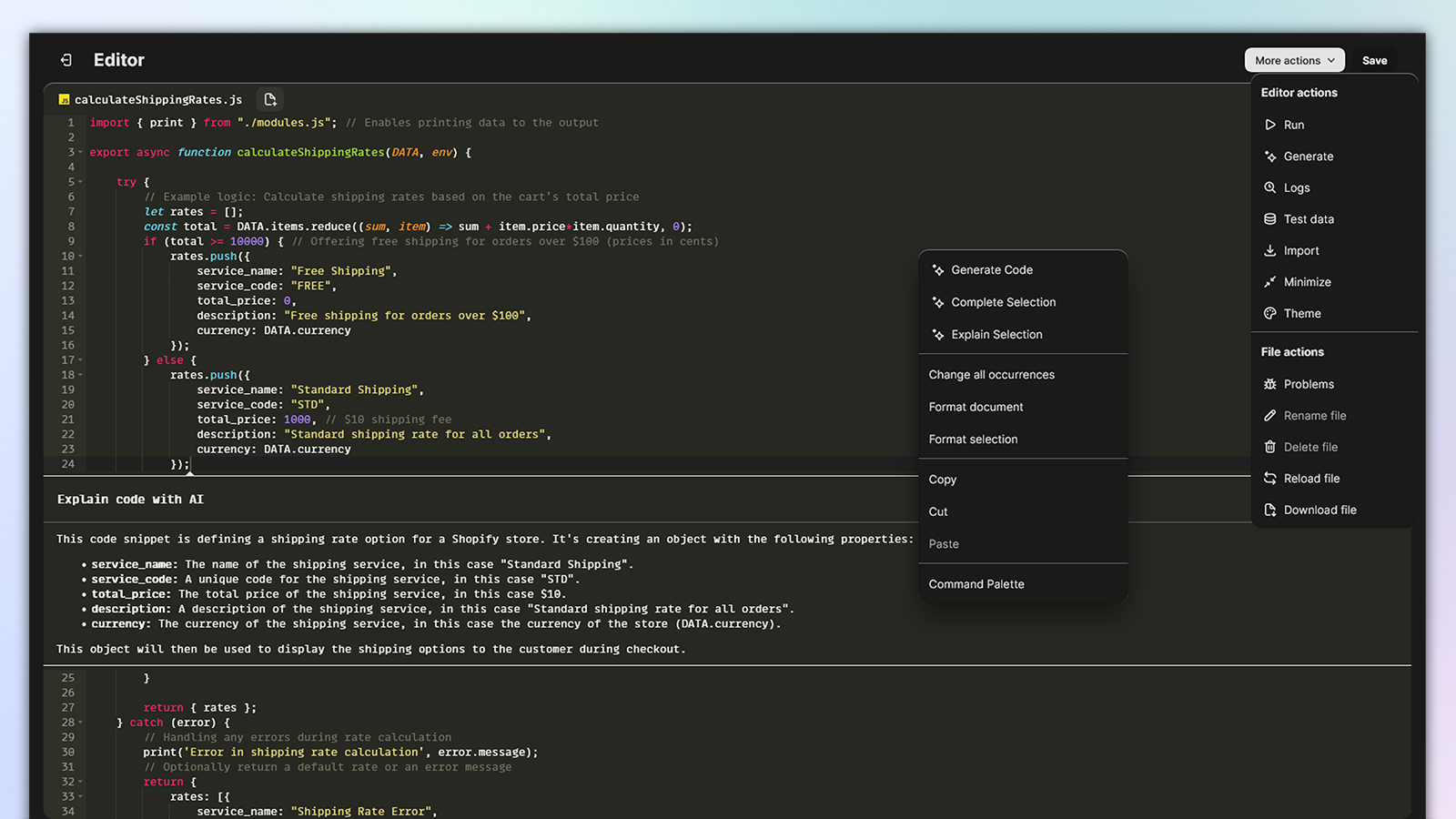Collapse the else fold at line 17
Screen dimensions: 1456x819
(x=81, y=360)
